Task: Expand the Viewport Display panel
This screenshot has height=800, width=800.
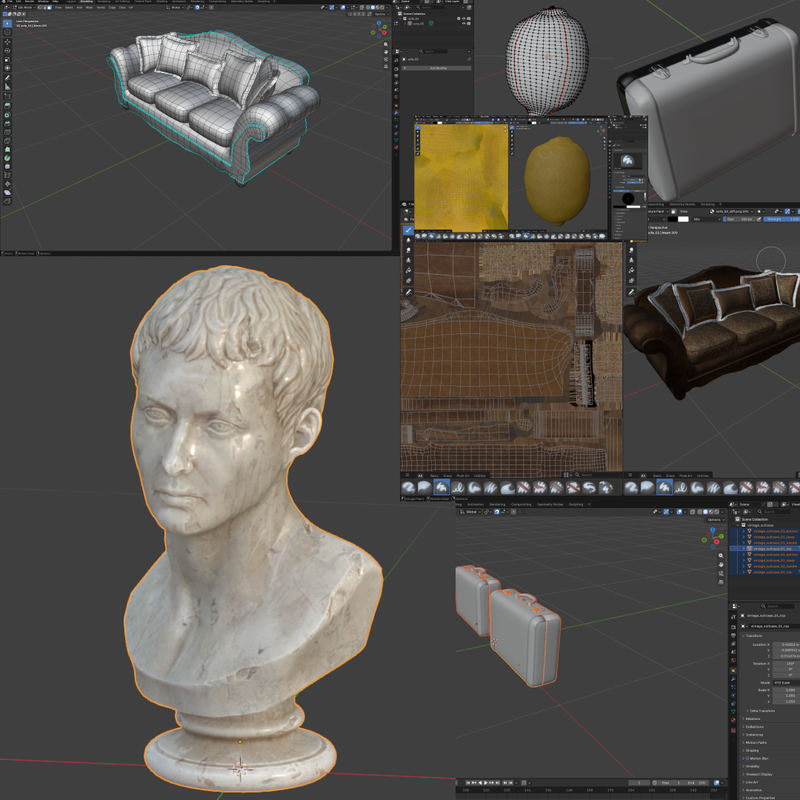Action: (x=758, y=774)
